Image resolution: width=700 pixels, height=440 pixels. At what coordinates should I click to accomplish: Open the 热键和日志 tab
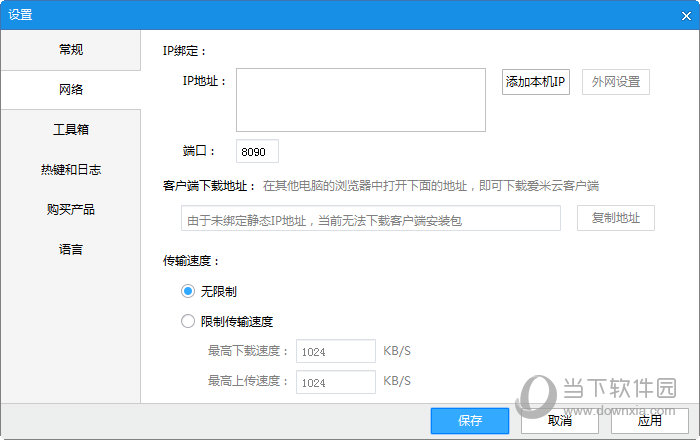(x=71, y=170)
